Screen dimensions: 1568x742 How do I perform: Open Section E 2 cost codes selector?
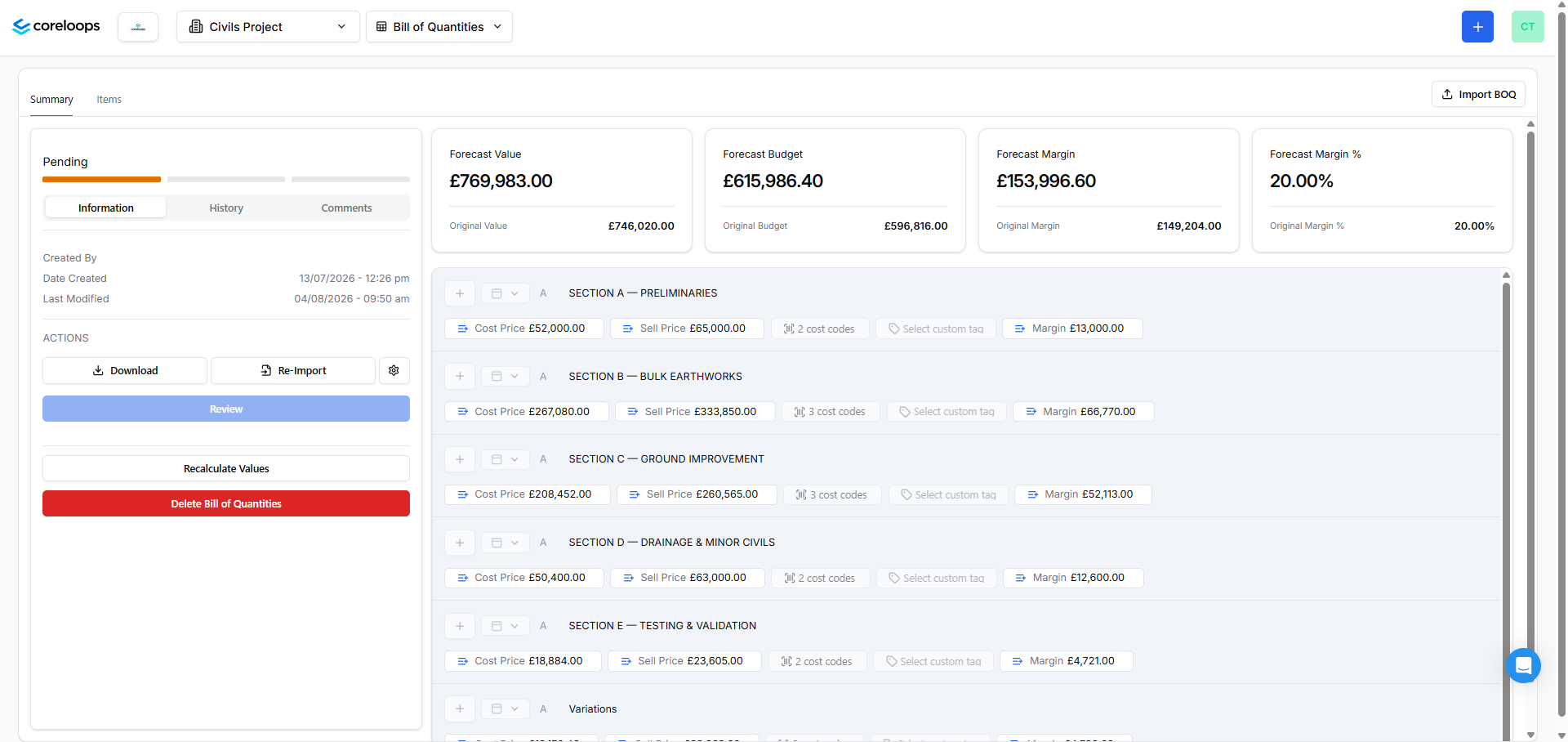click(817, 661)
